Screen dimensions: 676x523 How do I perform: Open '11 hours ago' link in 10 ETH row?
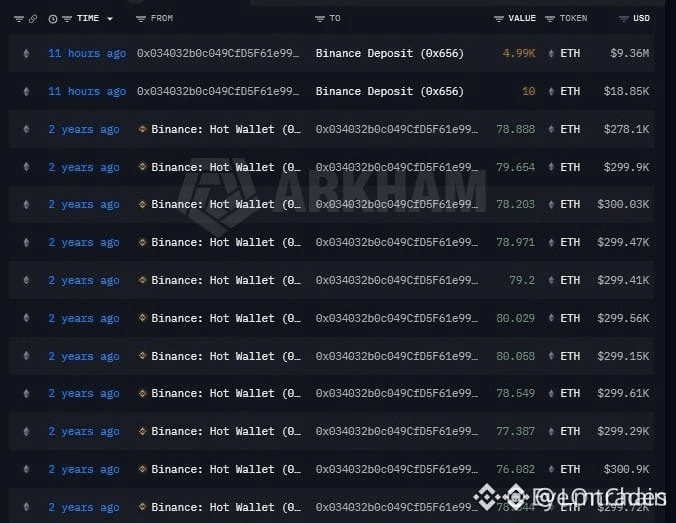[x=87, y=91]
